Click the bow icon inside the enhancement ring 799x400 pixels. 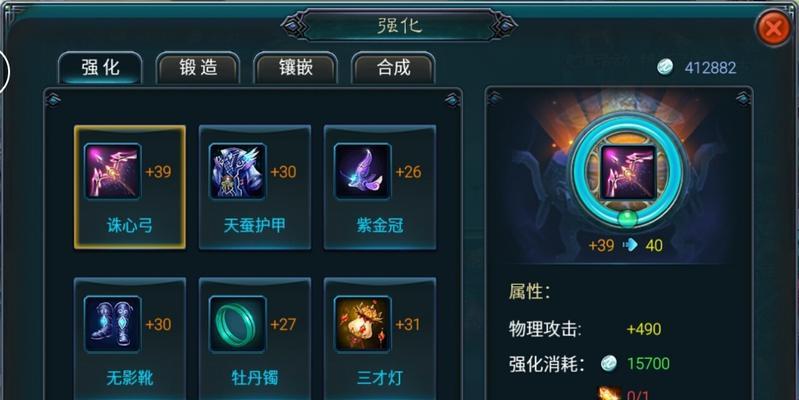[x=628, y=172]
